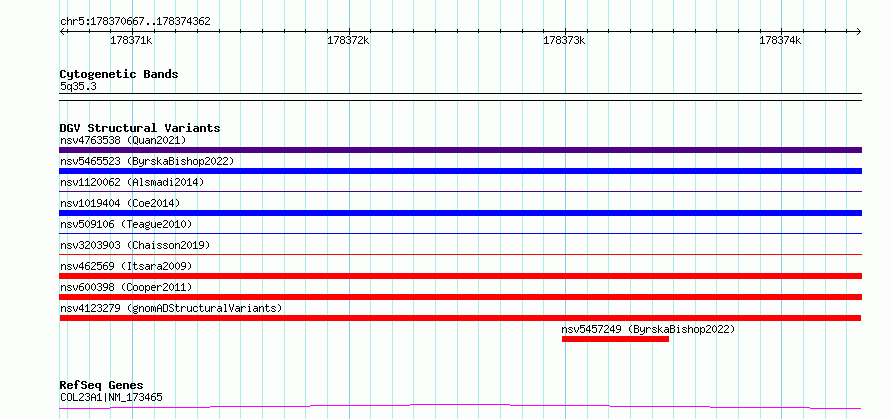The height and width of the screenshot is (419, 890).
Task: Click the blue nsv5465523 variant bar
Action: 460,171
